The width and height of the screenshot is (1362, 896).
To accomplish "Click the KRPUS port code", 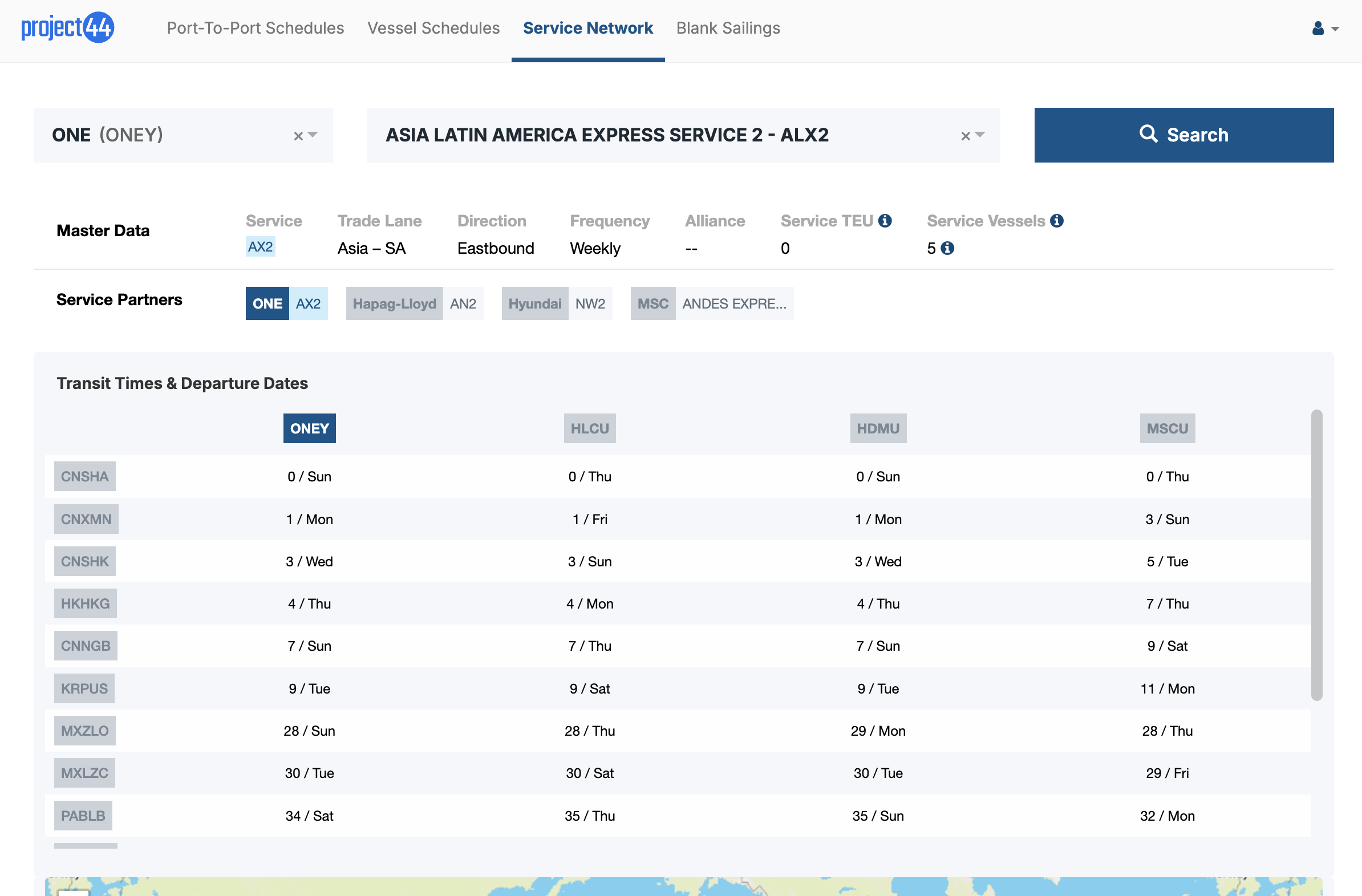I will coord(84,689).
